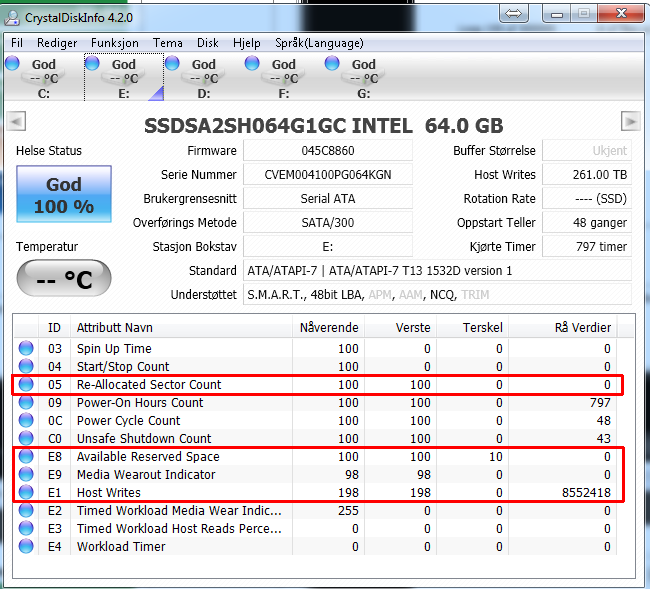Click status orb for Unsafe Shutdown Count row
Screen dimensions: 650x589
click(26, 438)
